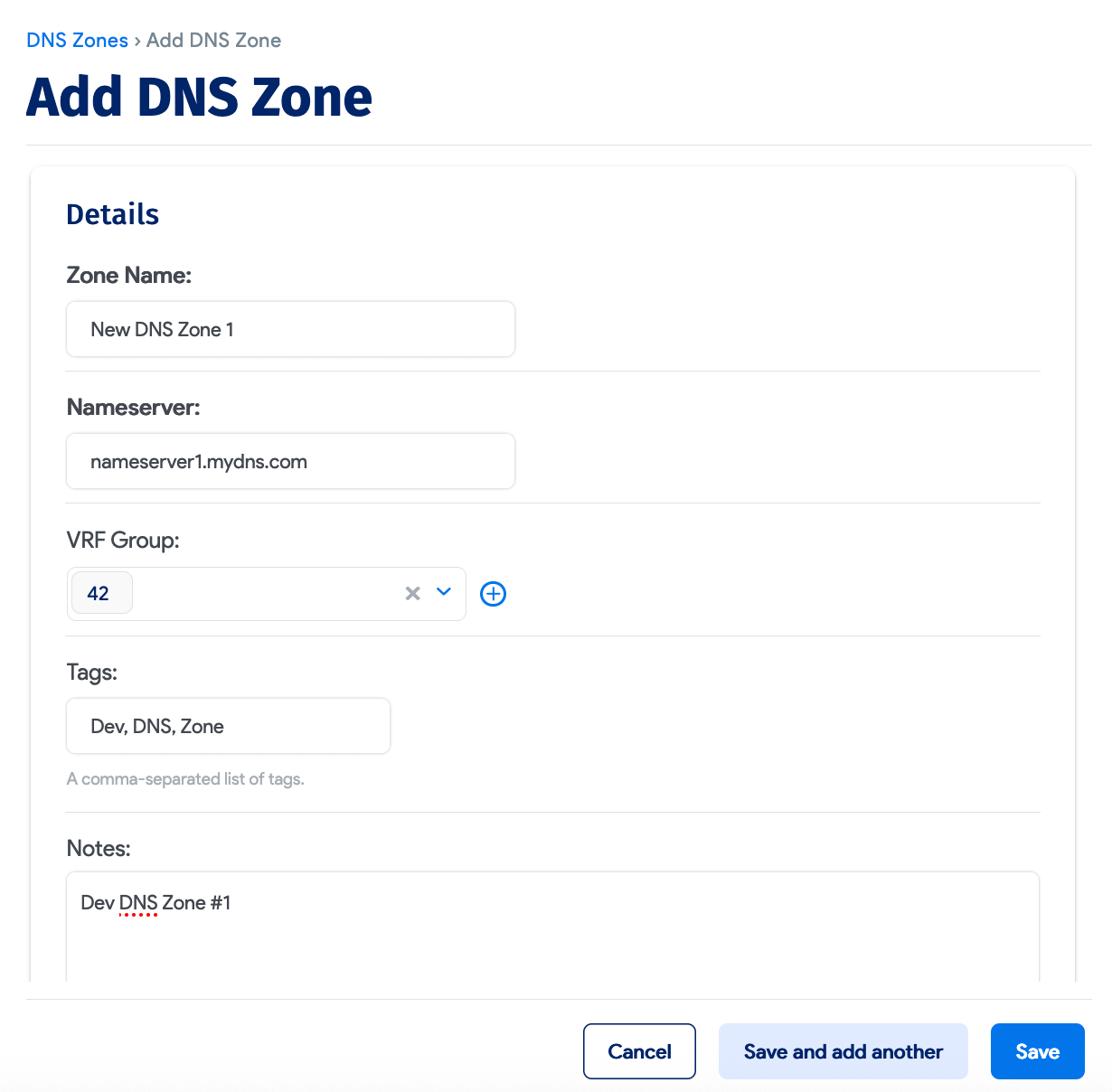
Task: Click into the Zone Name field
Action: pos(290,329)
